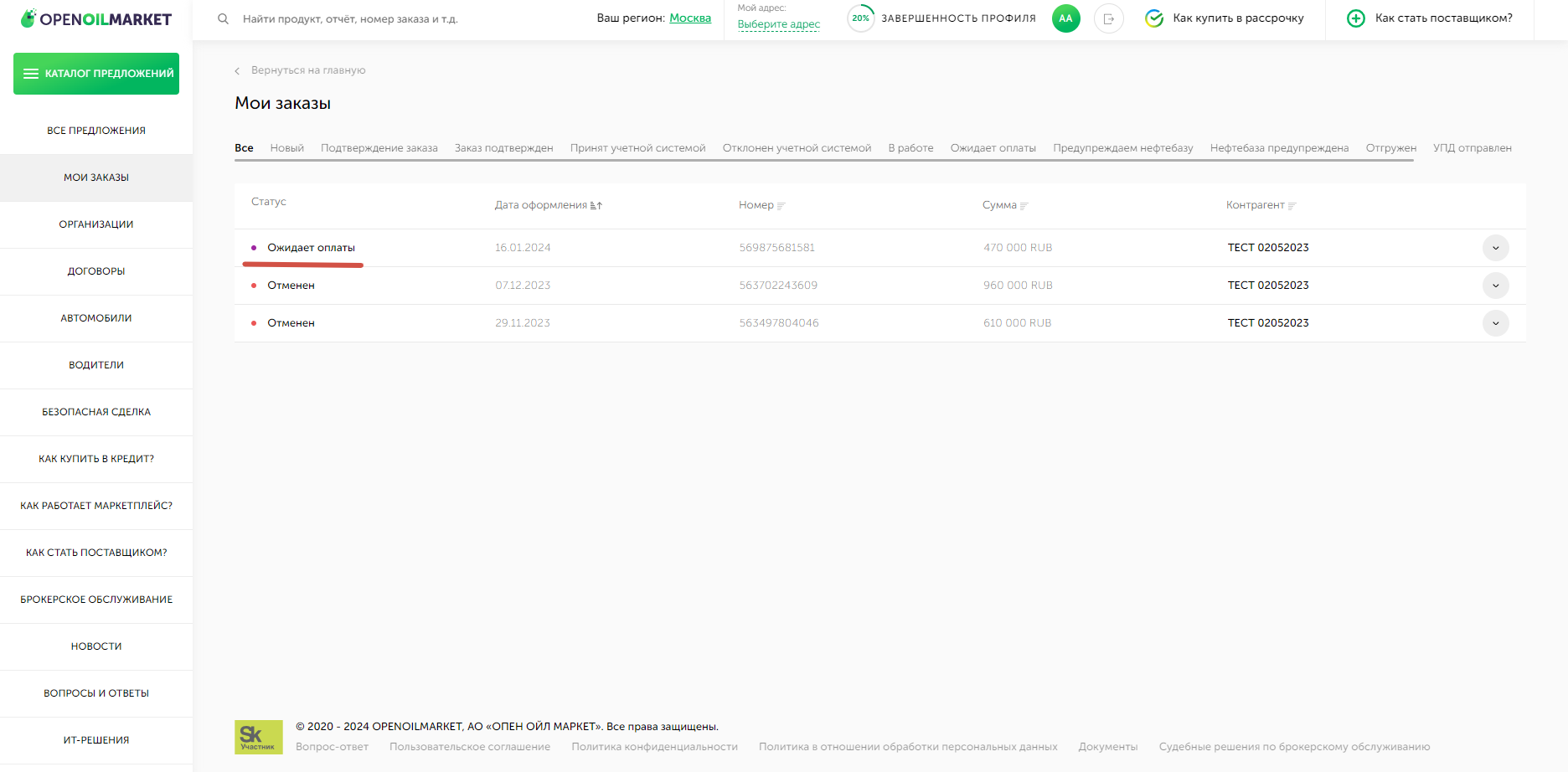
Task: Open Как купить в рассрочку
Action: pyautogui.click(x=1238, y=18)
